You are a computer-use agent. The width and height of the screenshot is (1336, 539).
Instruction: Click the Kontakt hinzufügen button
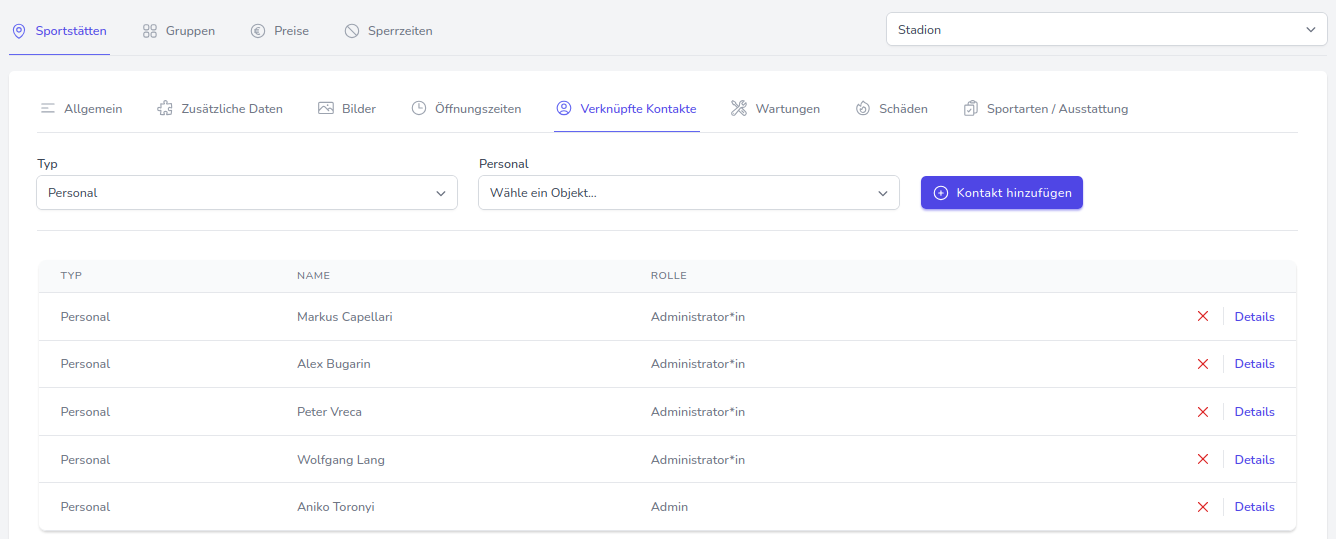click(x=1001, y=193)
